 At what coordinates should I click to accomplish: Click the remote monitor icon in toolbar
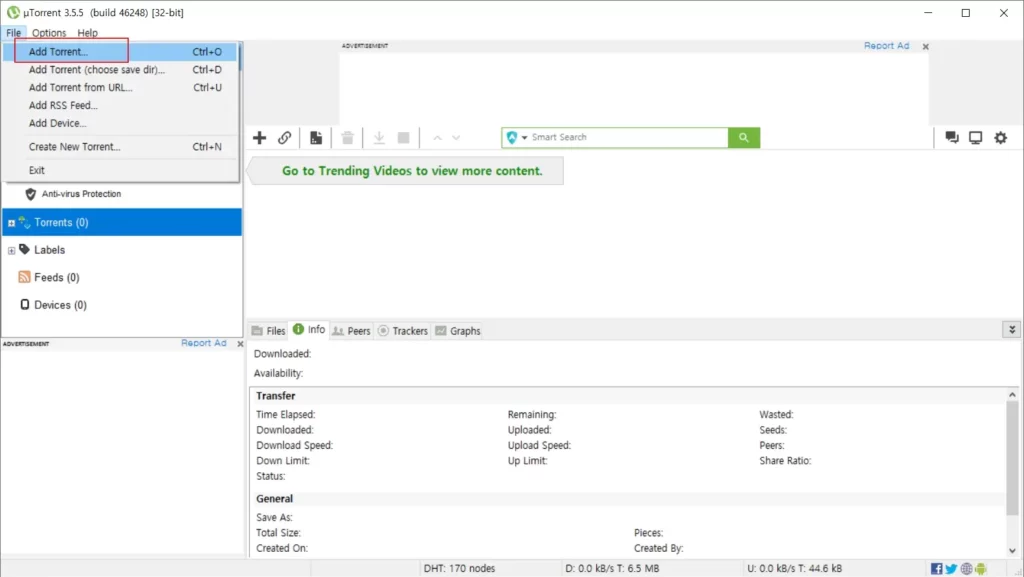976,138
